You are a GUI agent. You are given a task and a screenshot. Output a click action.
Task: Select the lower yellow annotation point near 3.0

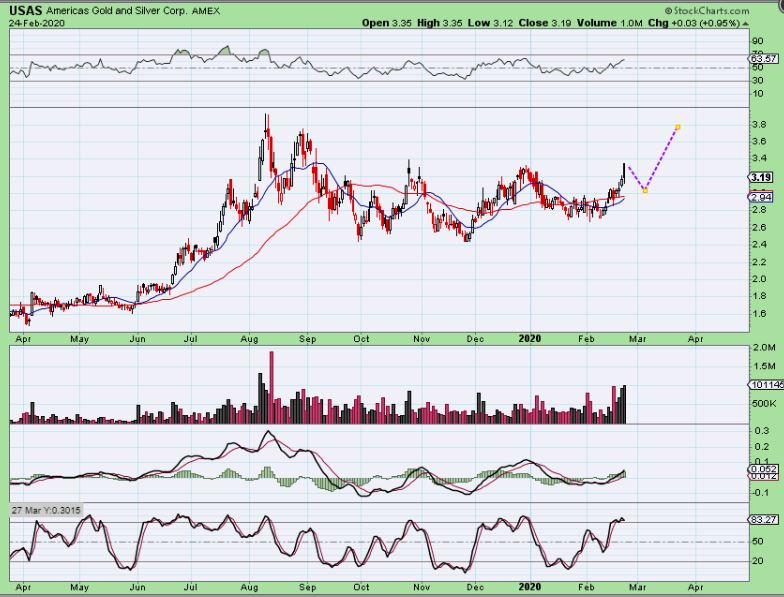(645, 190)
